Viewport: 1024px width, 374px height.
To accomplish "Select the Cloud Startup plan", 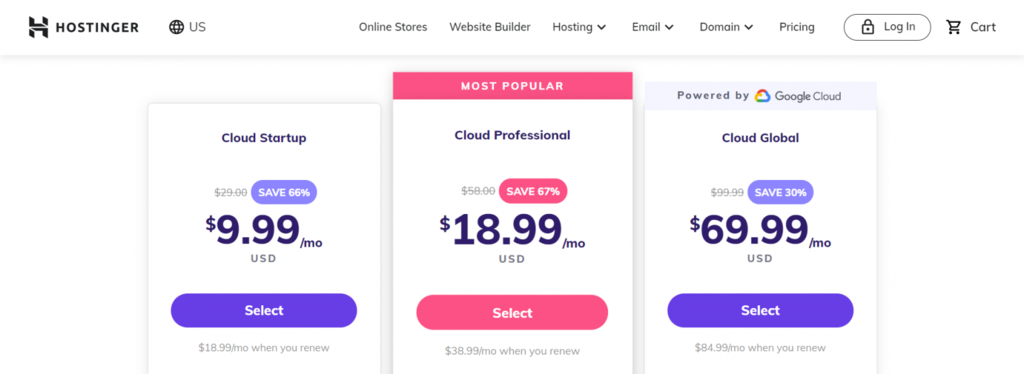I will [x=264, y=311].
